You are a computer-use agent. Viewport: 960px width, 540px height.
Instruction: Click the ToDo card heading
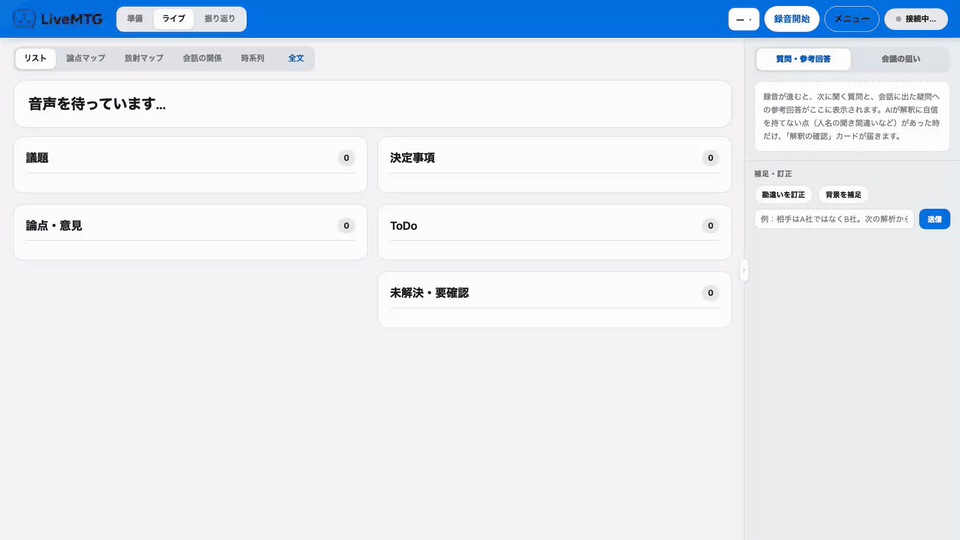tap(403, 226)
